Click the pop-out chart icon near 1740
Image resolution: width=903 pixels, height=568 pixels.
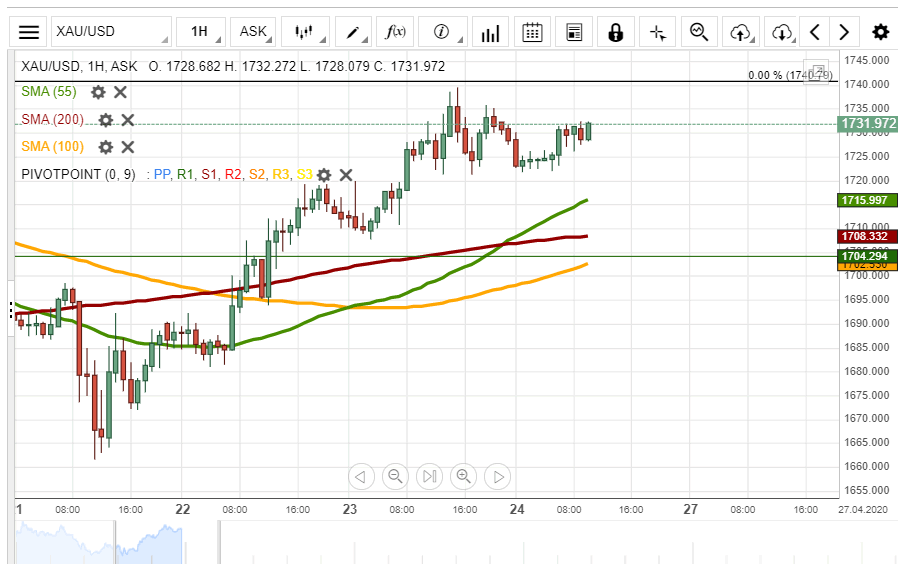click(x=816, y=72)
